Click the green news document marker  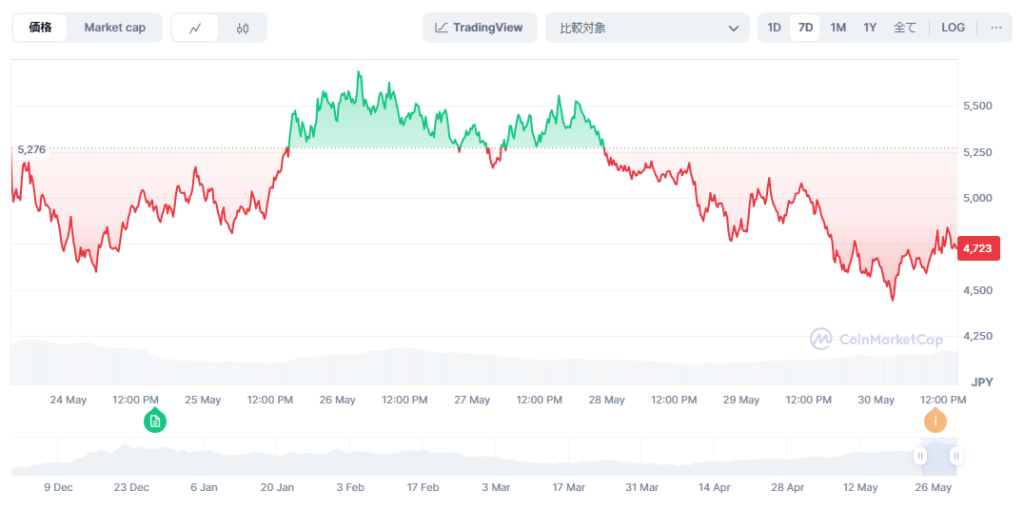[155, 421]
